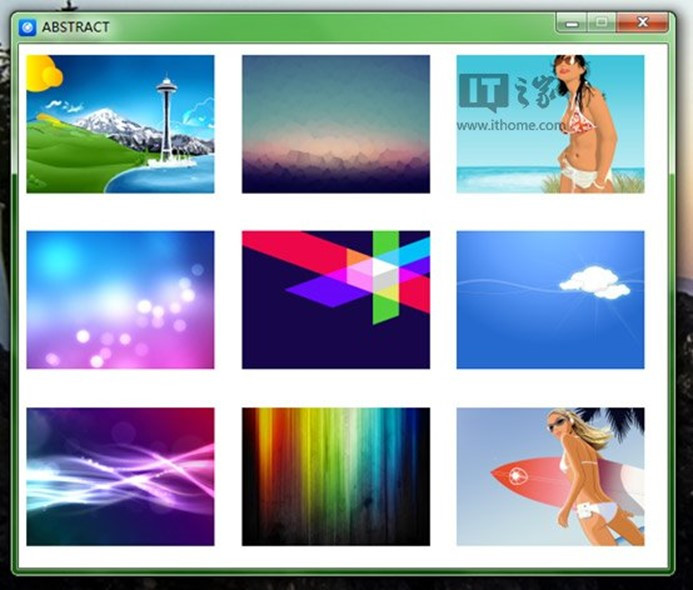
Task: Minimize the ABSTRACT window
Action: point(572,23)
